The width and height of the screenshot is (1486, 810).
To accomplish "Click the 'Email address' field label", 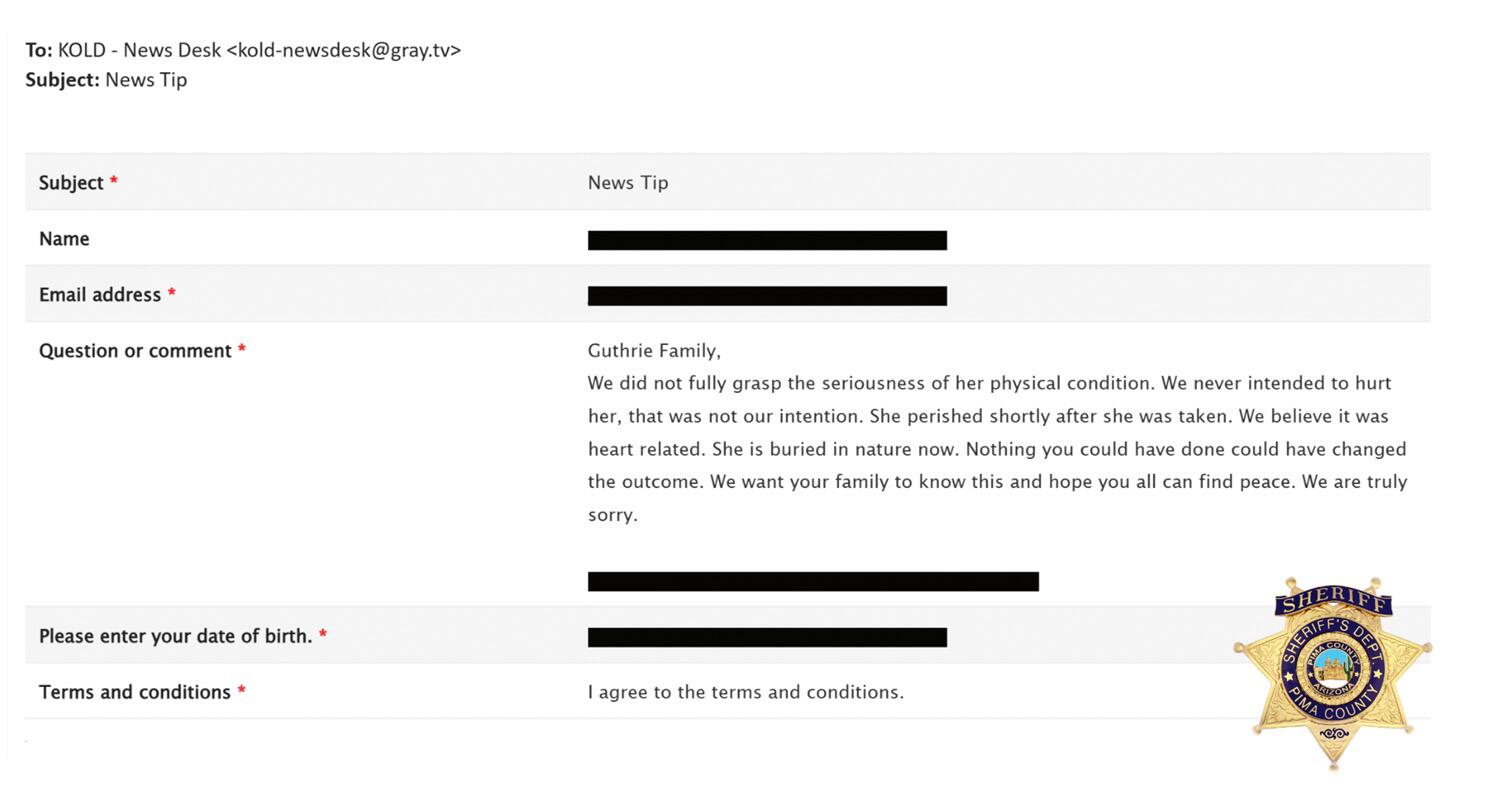I will 100,295.
